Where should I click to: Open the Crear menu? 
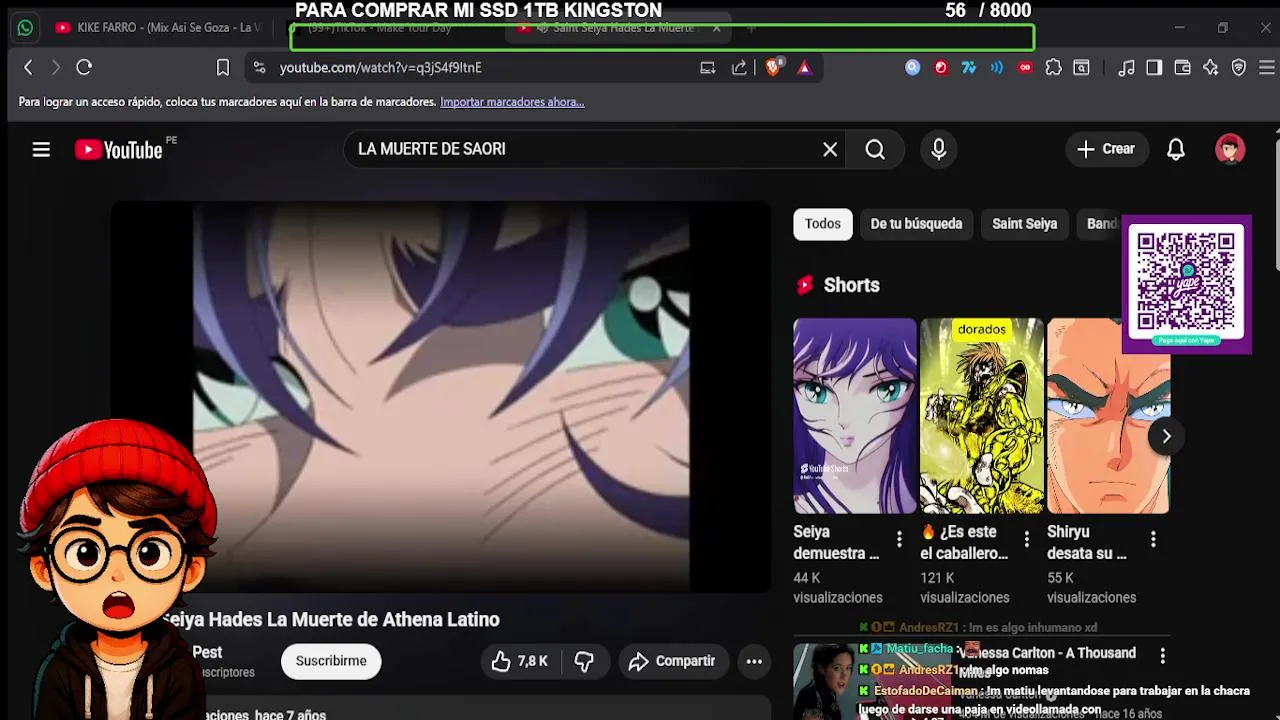(x=1106, y=149)
